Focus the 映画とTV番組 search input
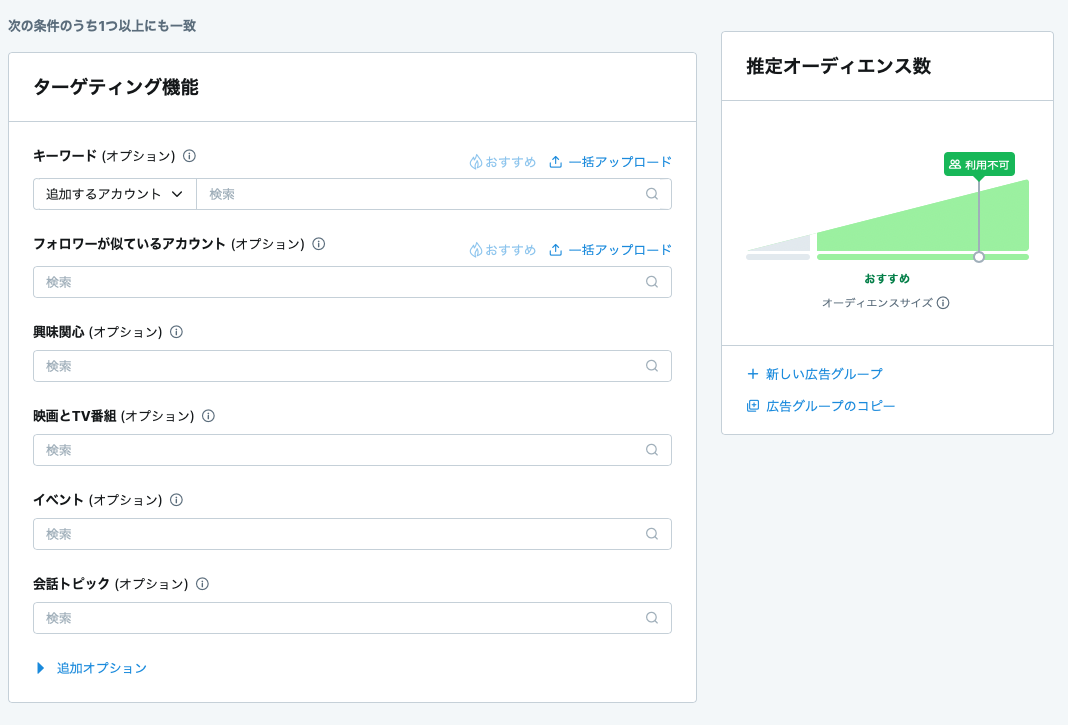 (352, 450)
